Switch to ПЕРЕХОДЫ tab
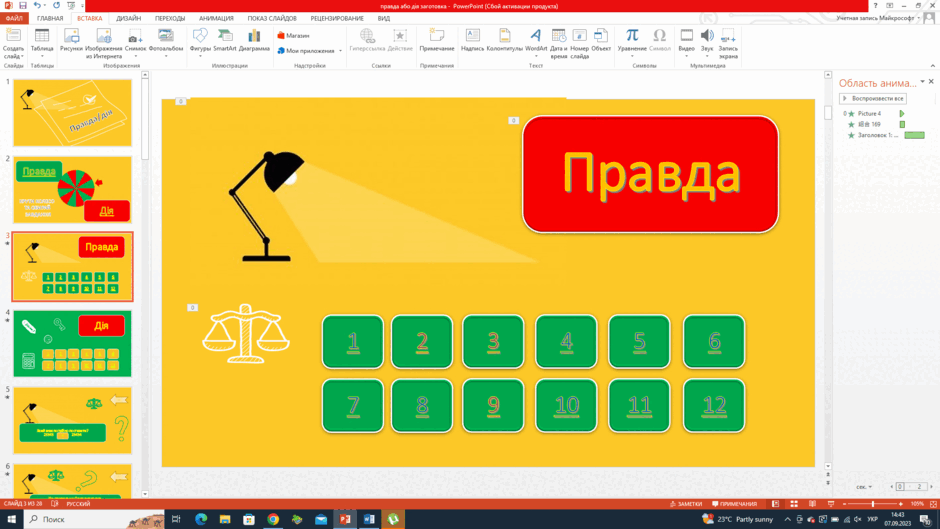940x529 pixels. 170,19
